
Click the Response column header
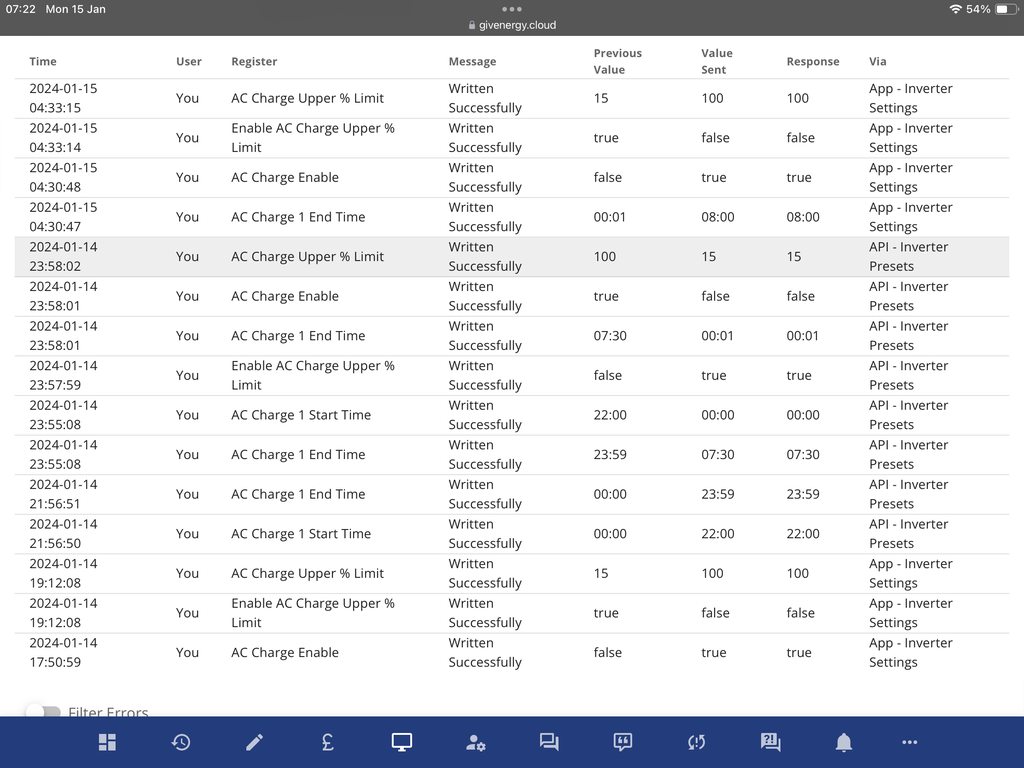click(812, 62)
